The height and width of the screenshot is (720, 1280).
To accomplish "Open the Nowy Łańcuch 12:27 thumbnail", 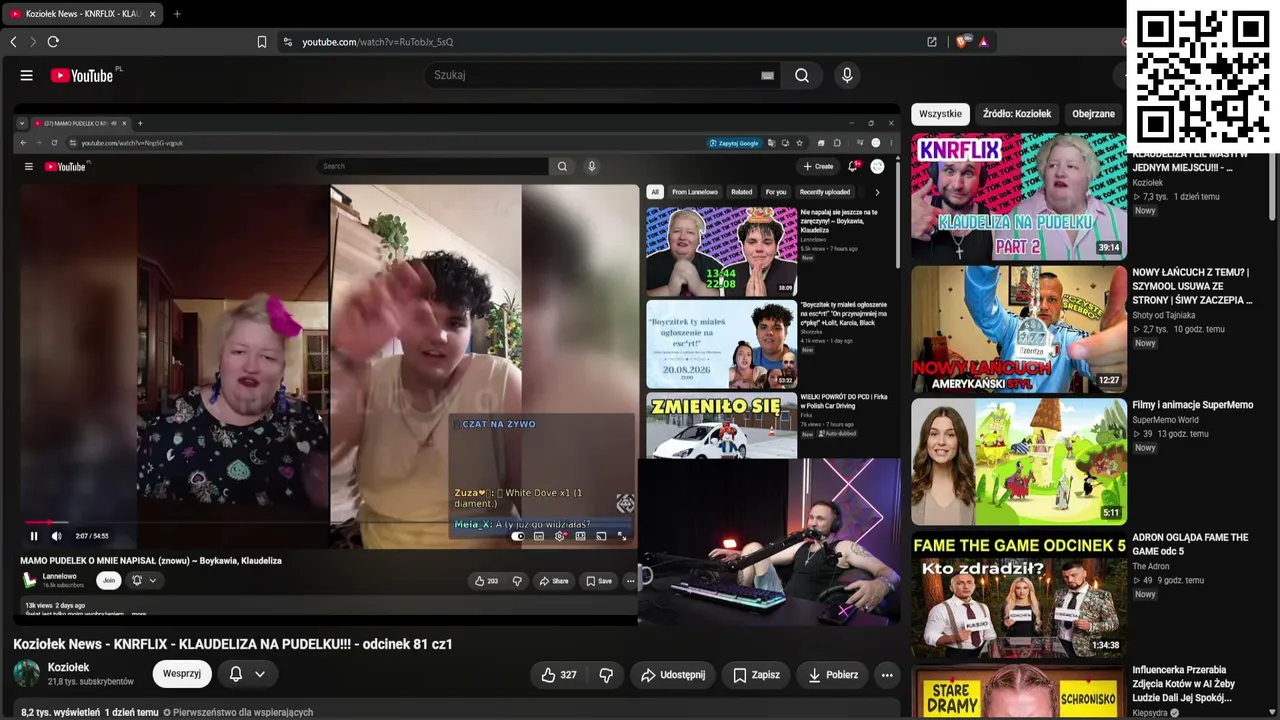I will pyautogui.click(x=1018, y=329).
